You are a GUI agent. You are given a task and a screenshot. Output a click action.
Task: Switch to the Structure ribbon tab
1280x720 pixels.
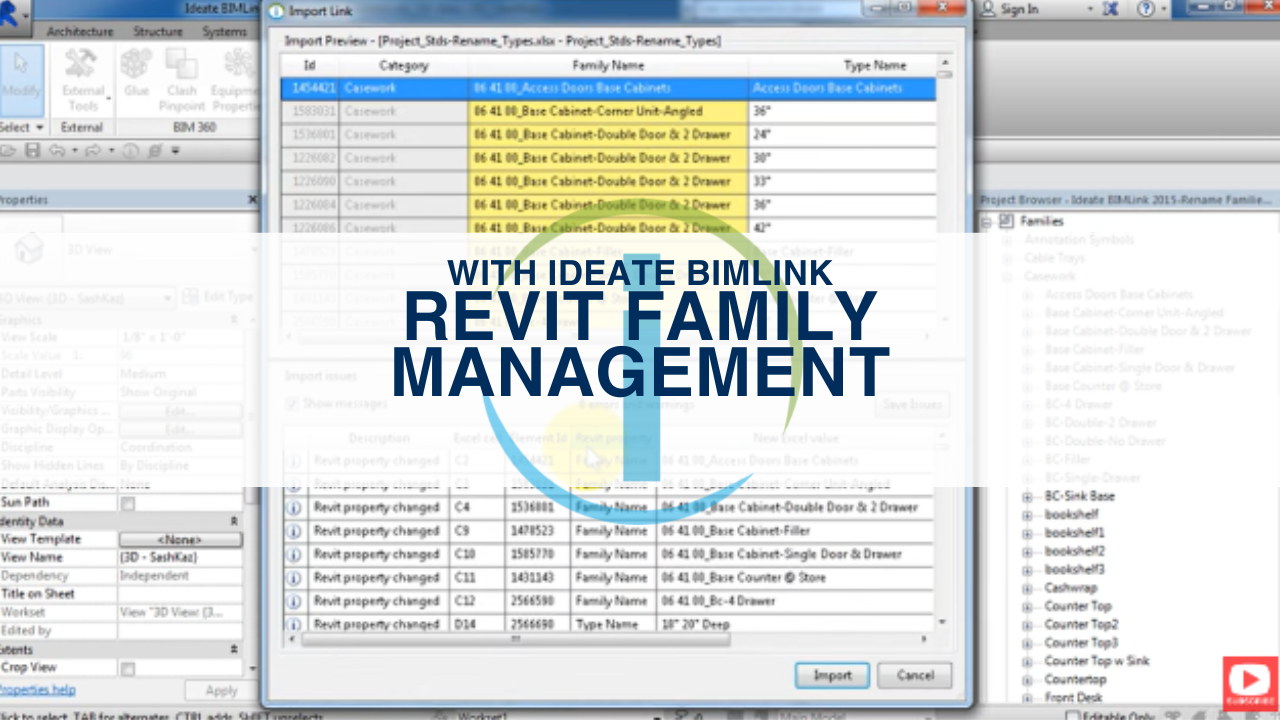pyautogui.click(x=160, y=31)
